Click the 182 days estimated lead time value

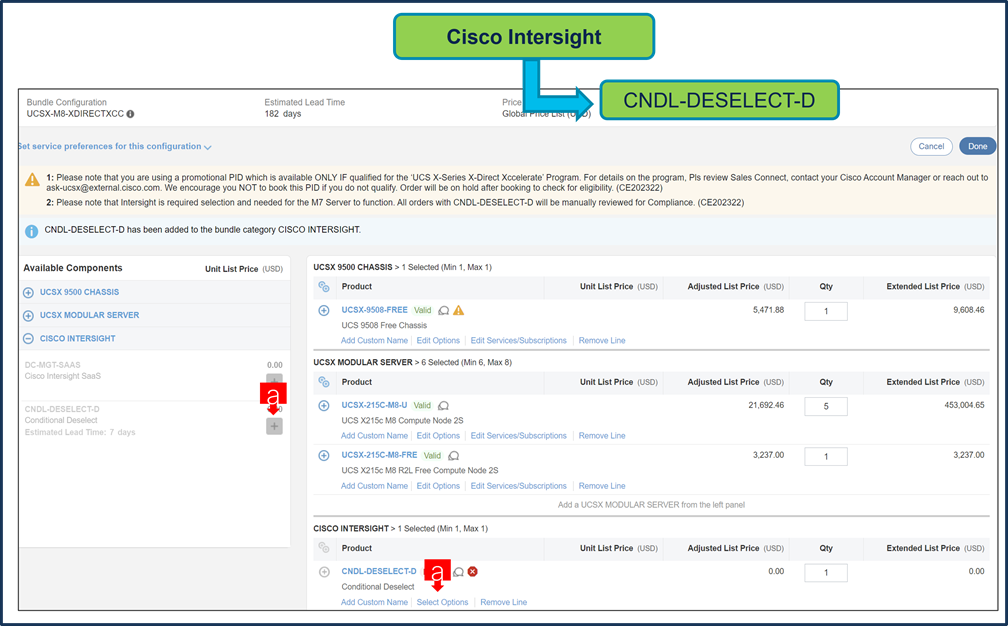283,114
